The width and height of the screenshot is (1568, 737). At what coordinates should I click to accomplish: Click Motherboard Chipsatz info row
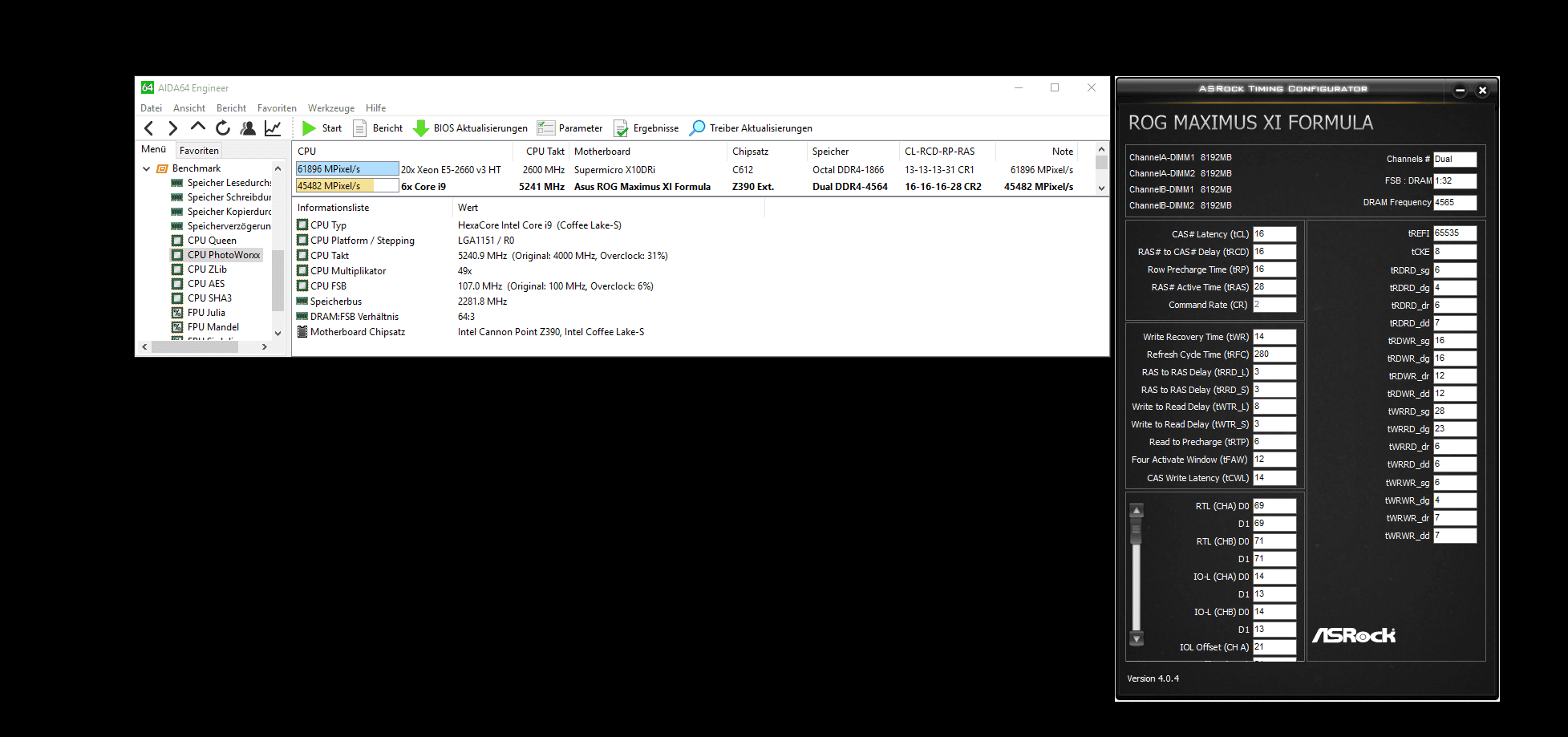click(529, 332)
